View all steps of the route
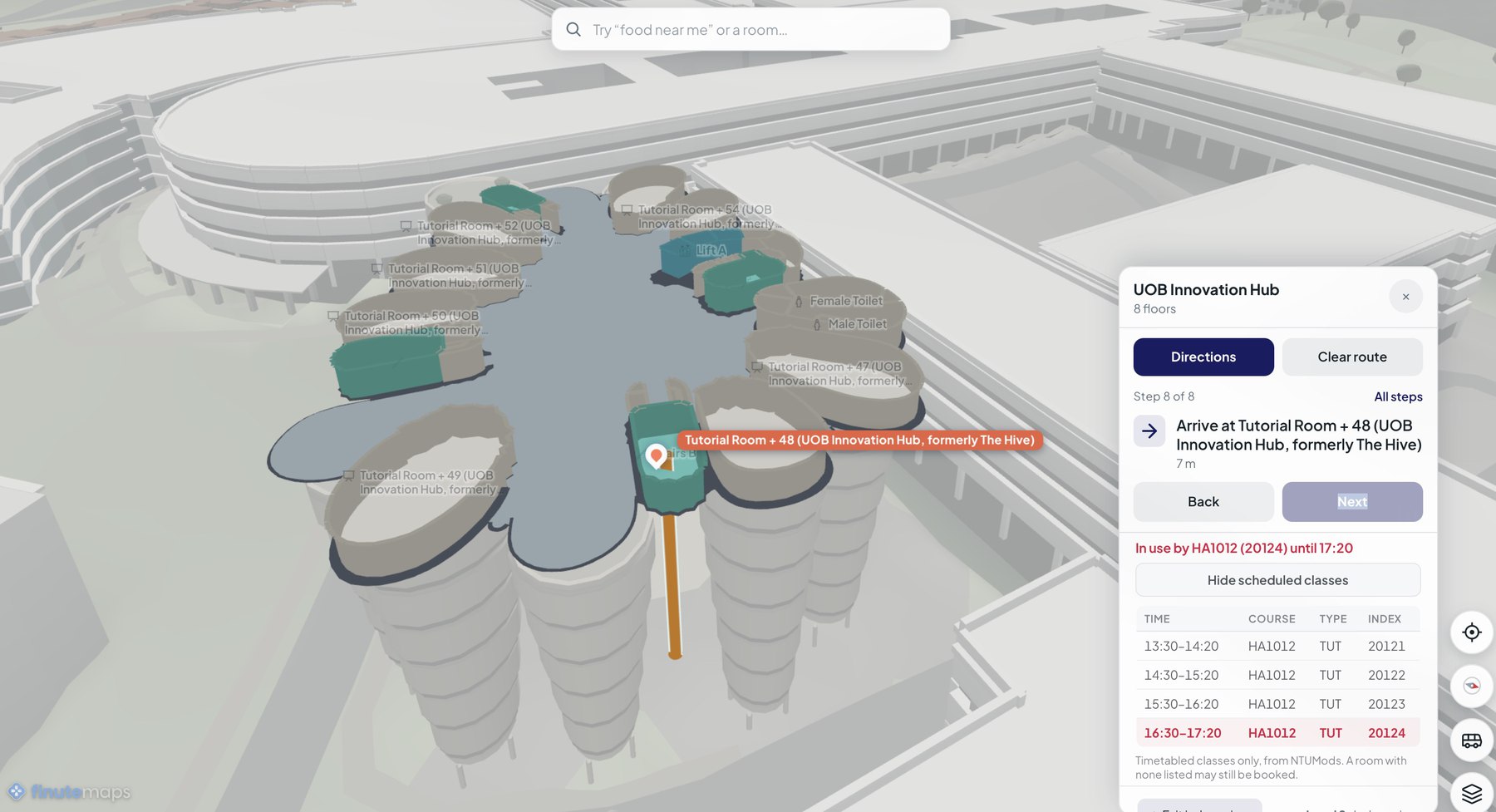 pyautogui.click(x=1398, y=396)
